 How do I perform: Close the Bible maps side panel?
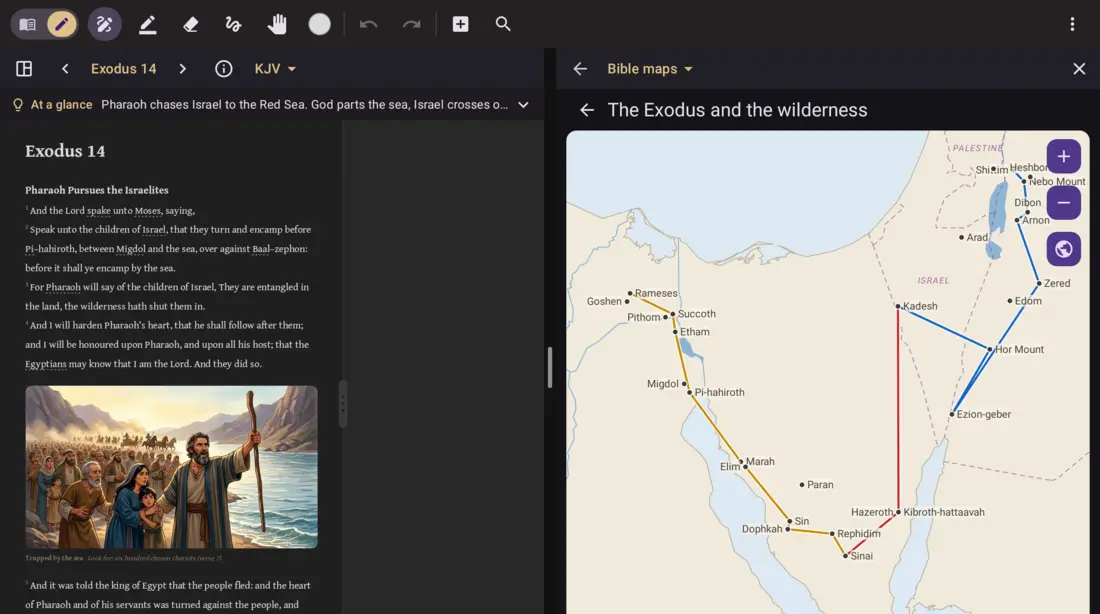click(x=1079, y=69)
